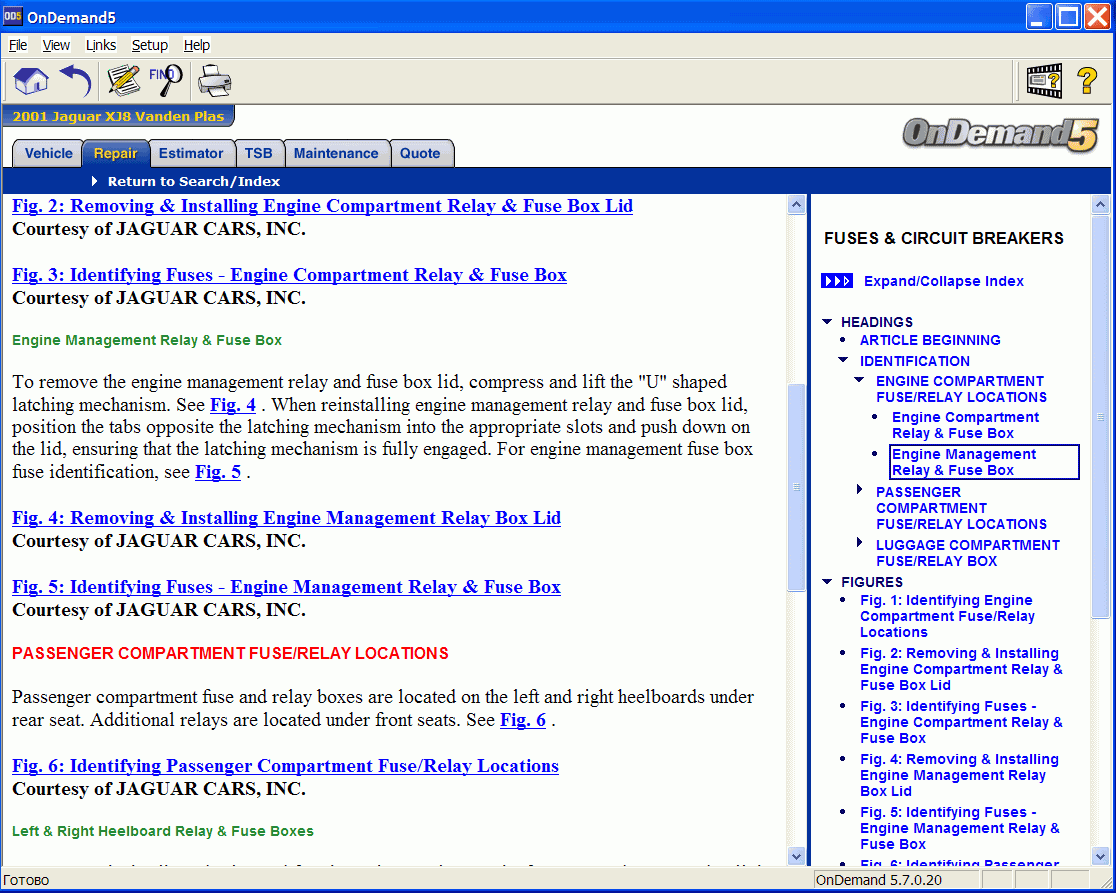Click the red PASSENGER COMPARTMENT FUSE/RELAY LOCATIONS heading
Screen dimensions: 1116x893
tap(231, 653)
